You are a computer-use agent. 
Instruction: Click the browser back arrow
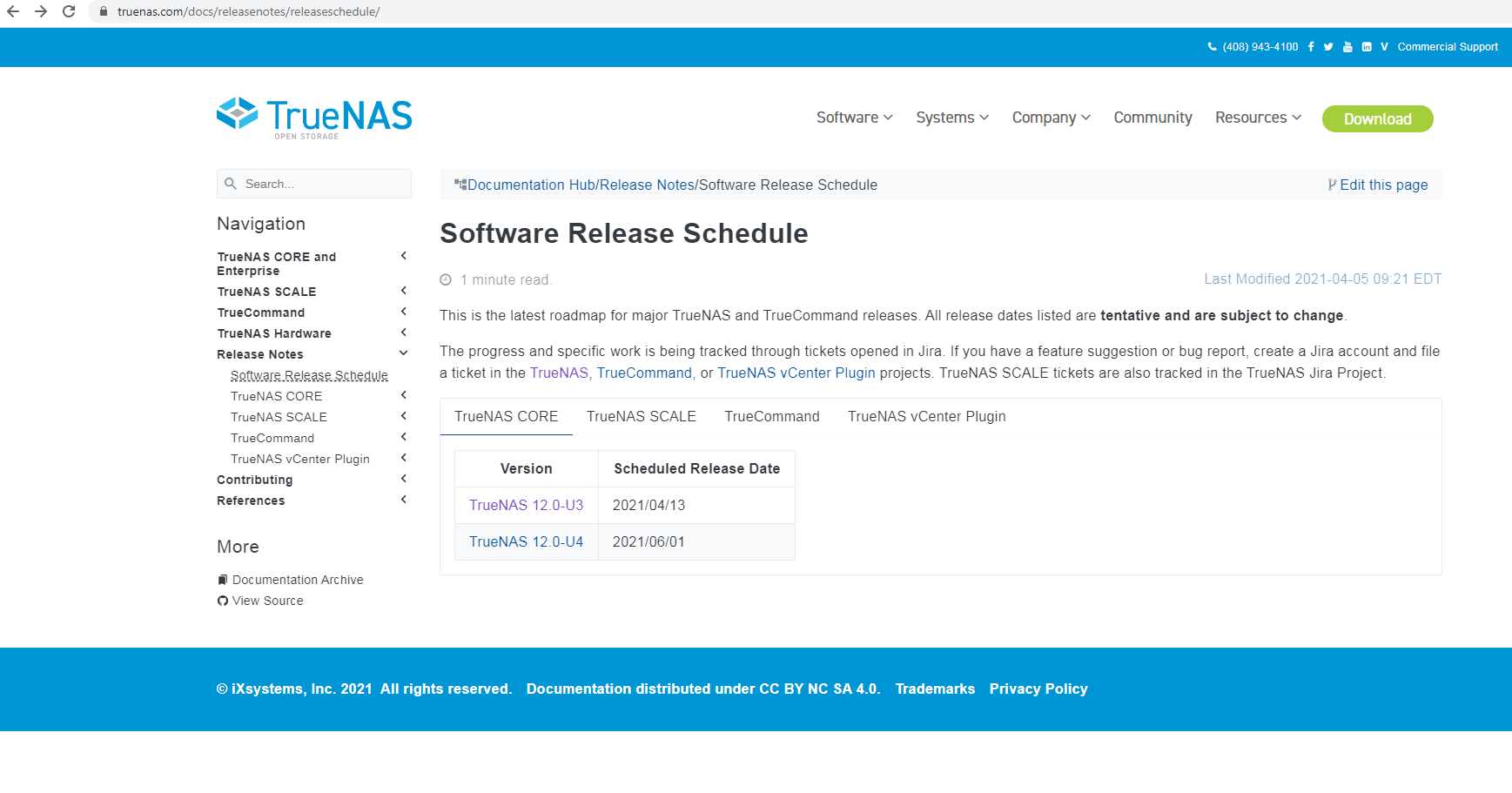click(13, 11)
